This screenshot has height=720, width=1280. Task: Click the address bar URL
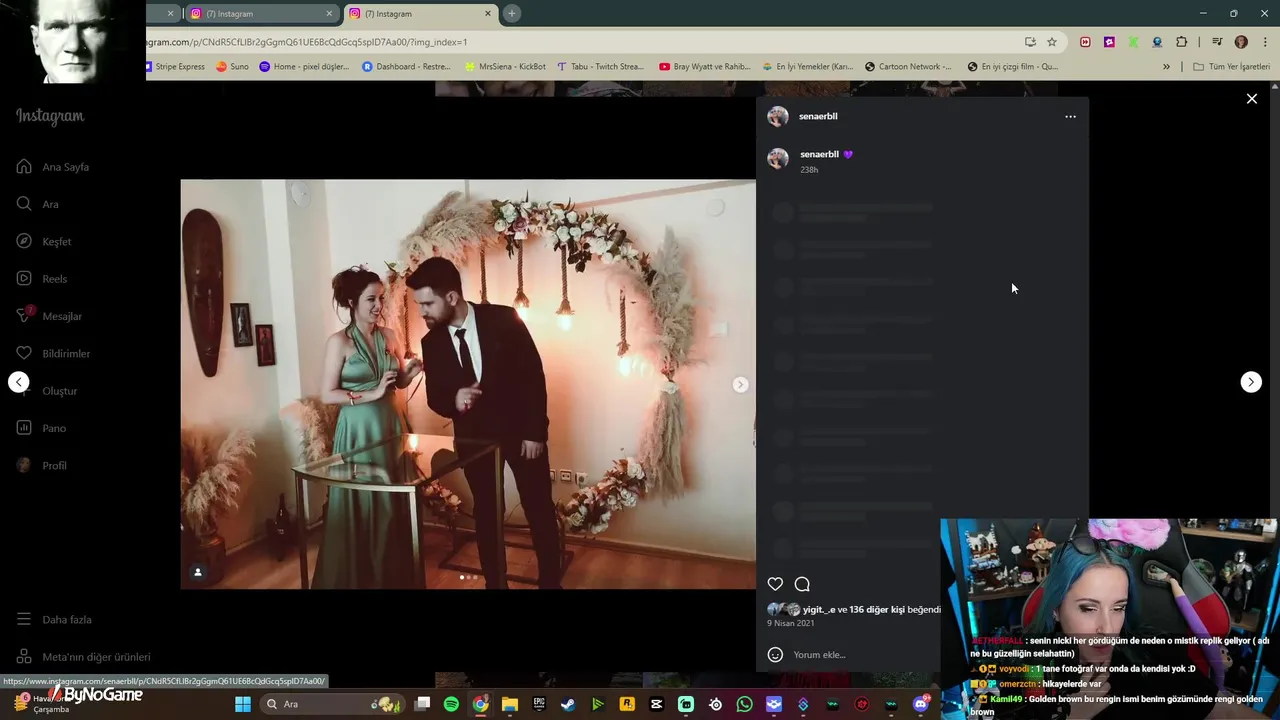point(308,42)
